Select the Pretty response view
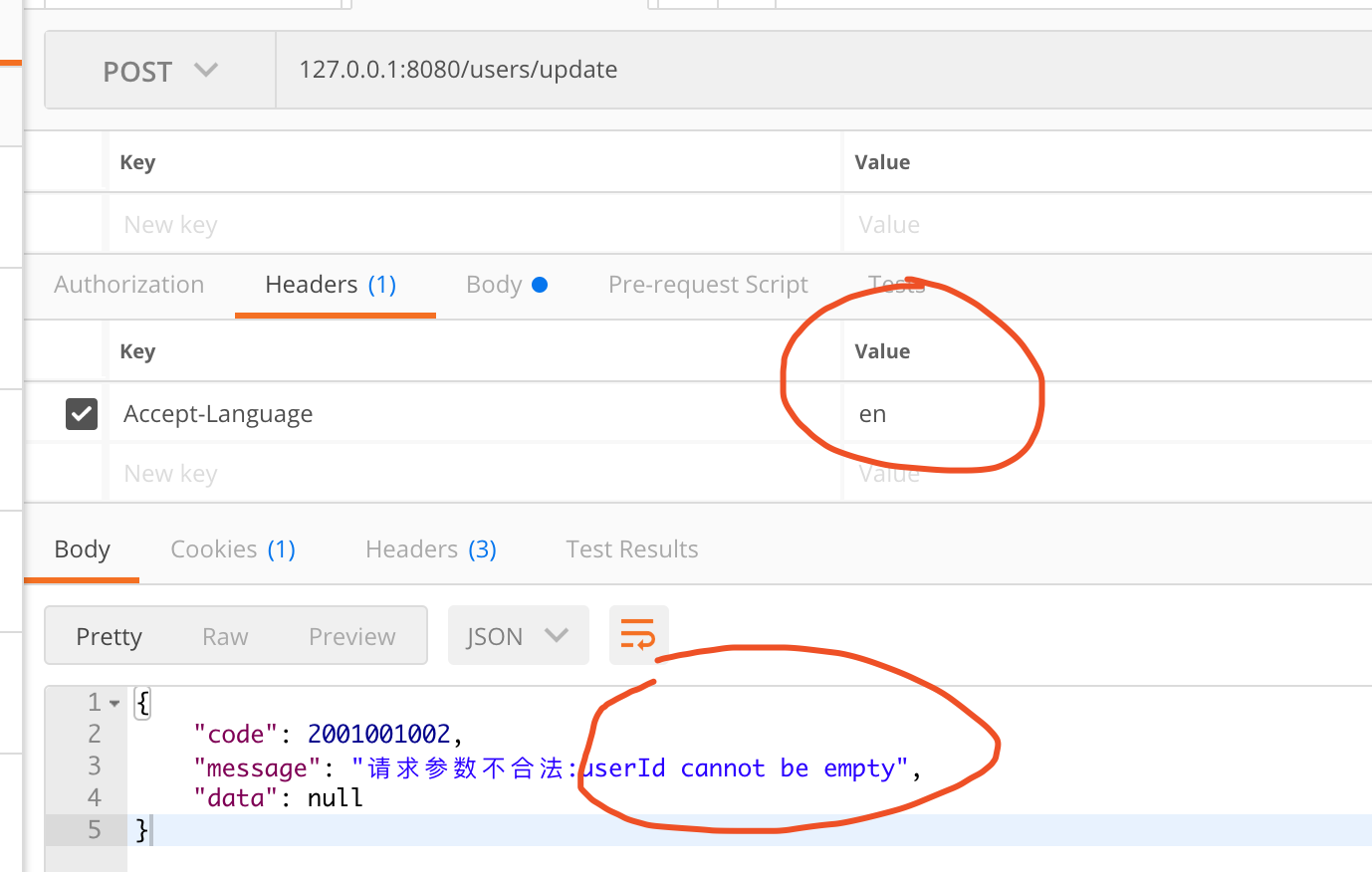The height and width of the screenshot is (872, 1372). [110, 636]
